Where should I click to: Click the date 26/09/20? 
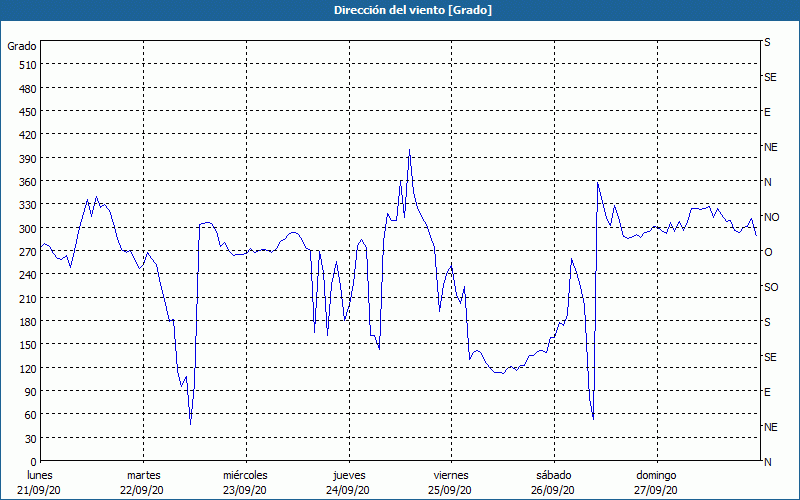pos(553,490)
